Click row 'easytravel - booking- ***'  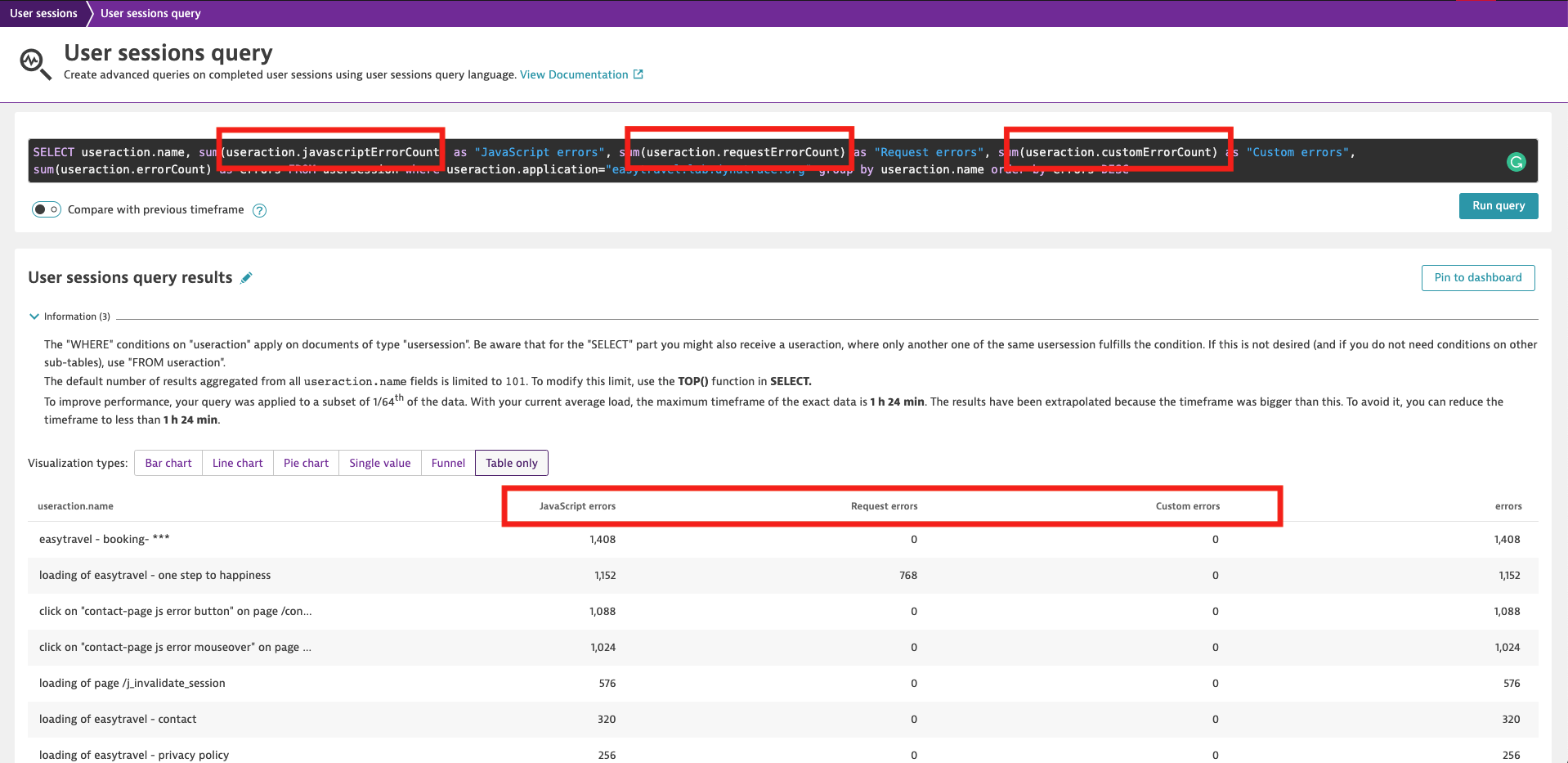click(x=783, y=540)
